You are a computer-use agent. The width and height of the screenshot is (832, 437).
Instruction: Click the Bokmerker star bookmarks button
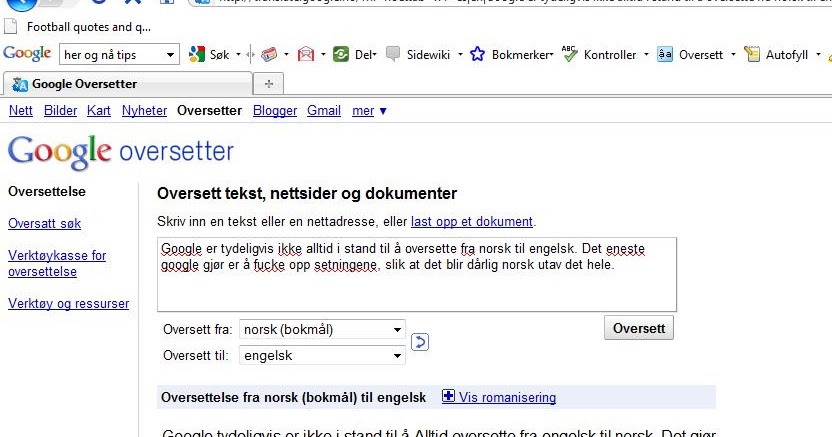(x=512, y=54)
